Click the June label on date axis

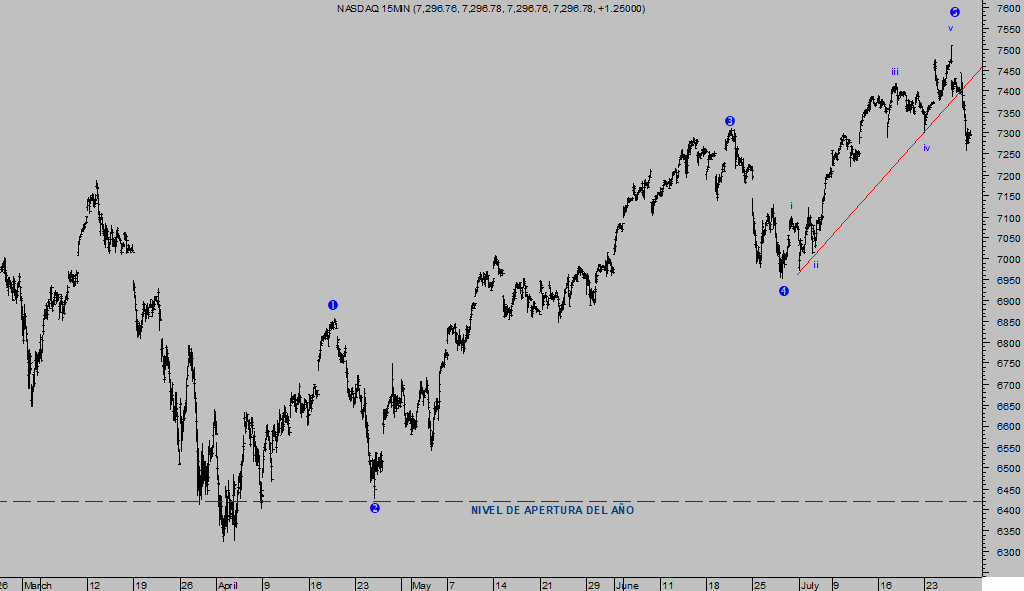(627, 584)
